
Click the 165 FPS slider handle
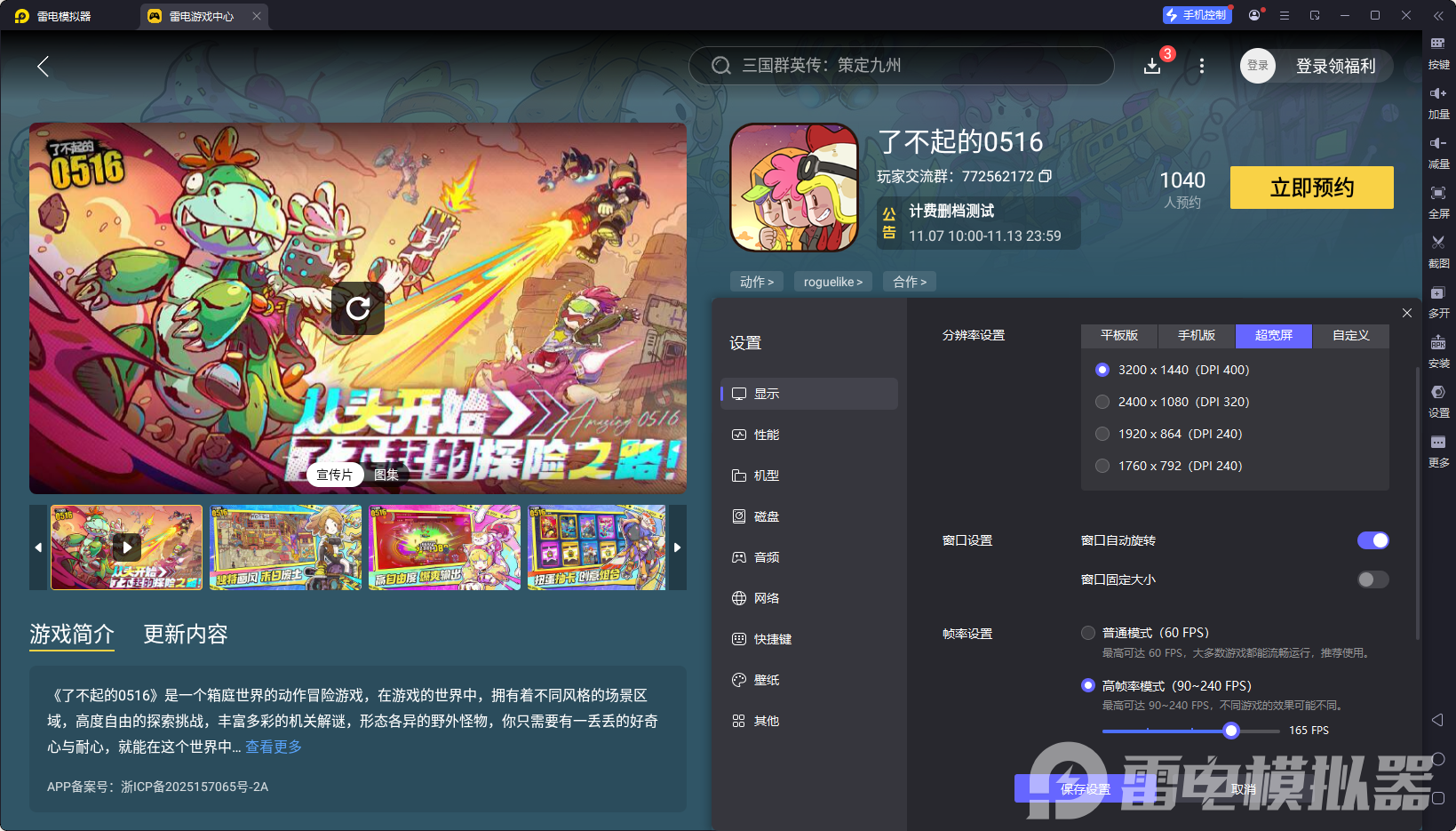(x=1231, y=731)
